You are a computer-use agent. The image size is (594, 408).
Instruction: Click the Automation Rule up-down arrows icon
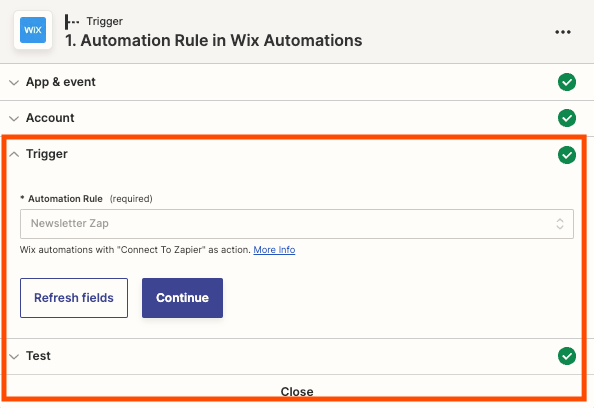pos(560,224)
